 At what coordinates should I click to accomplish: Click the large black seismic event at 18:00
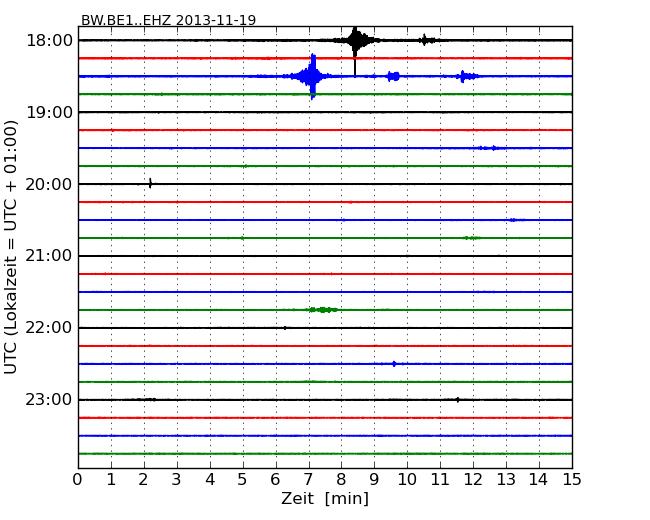tap(355, 41)
